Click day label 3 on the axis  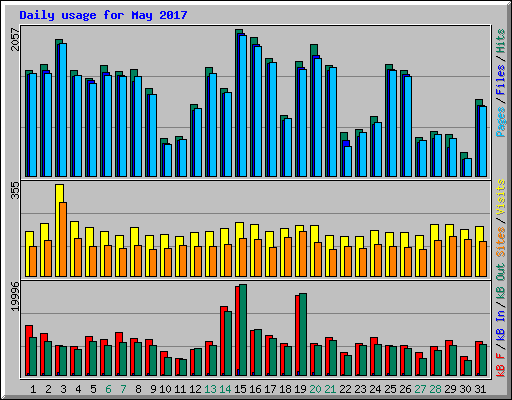pyautogui.click(x=63, y=389)
